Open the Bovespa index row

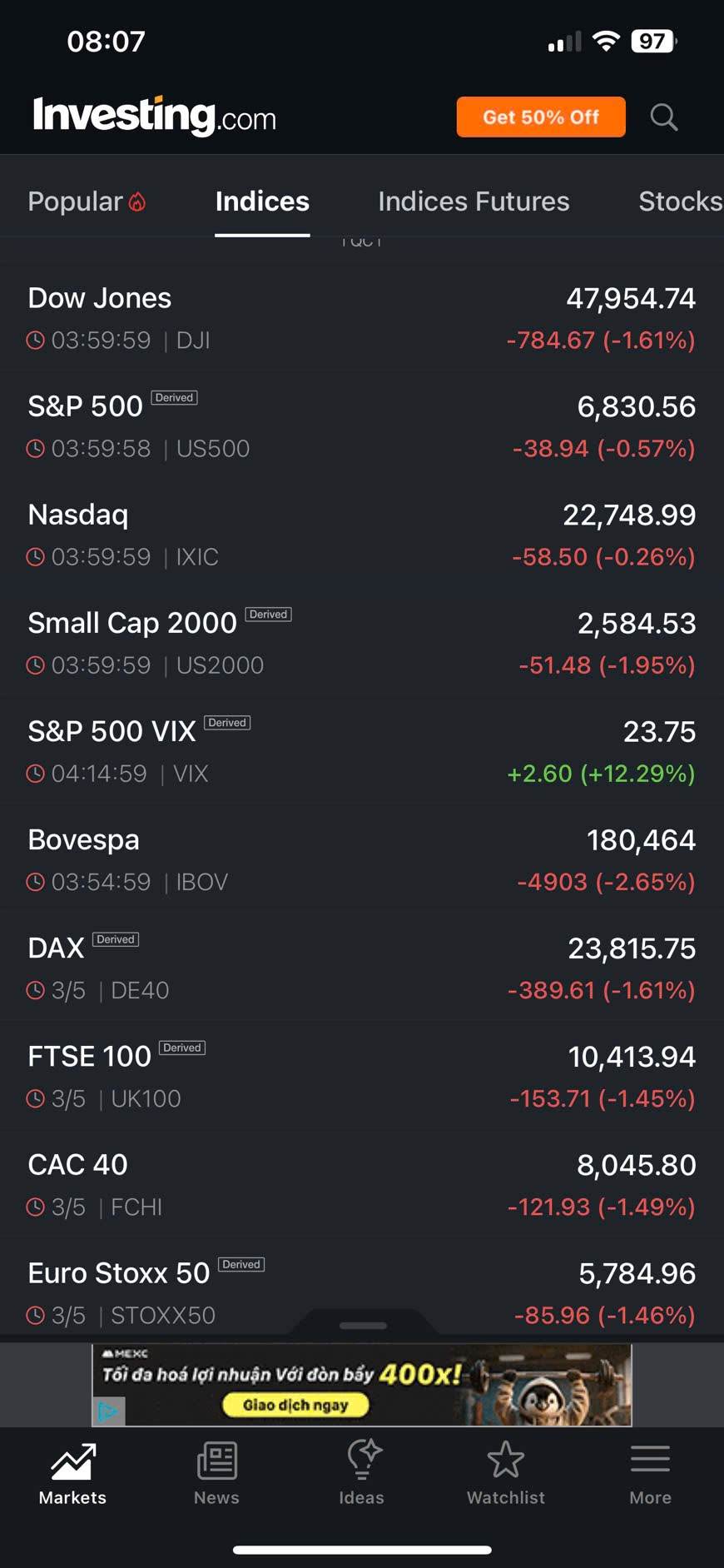tap(362, 860)
